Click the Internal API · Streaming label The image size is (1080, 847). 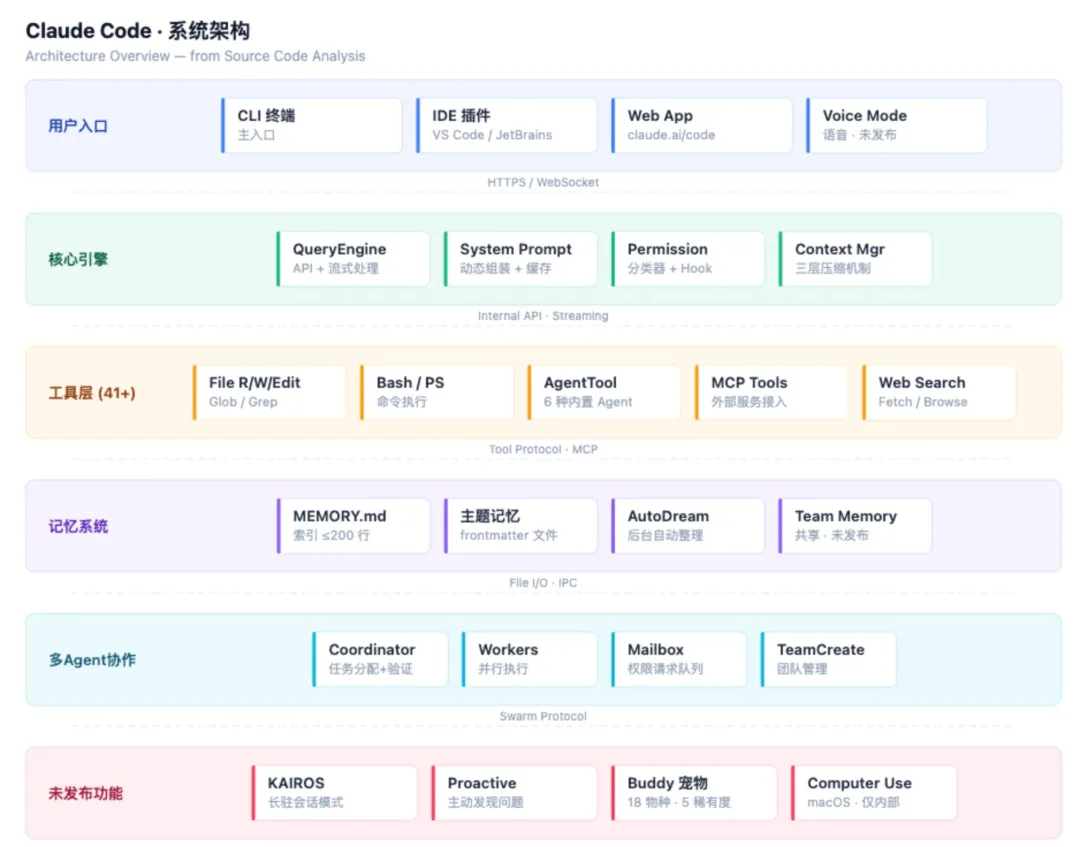point(543,316)
